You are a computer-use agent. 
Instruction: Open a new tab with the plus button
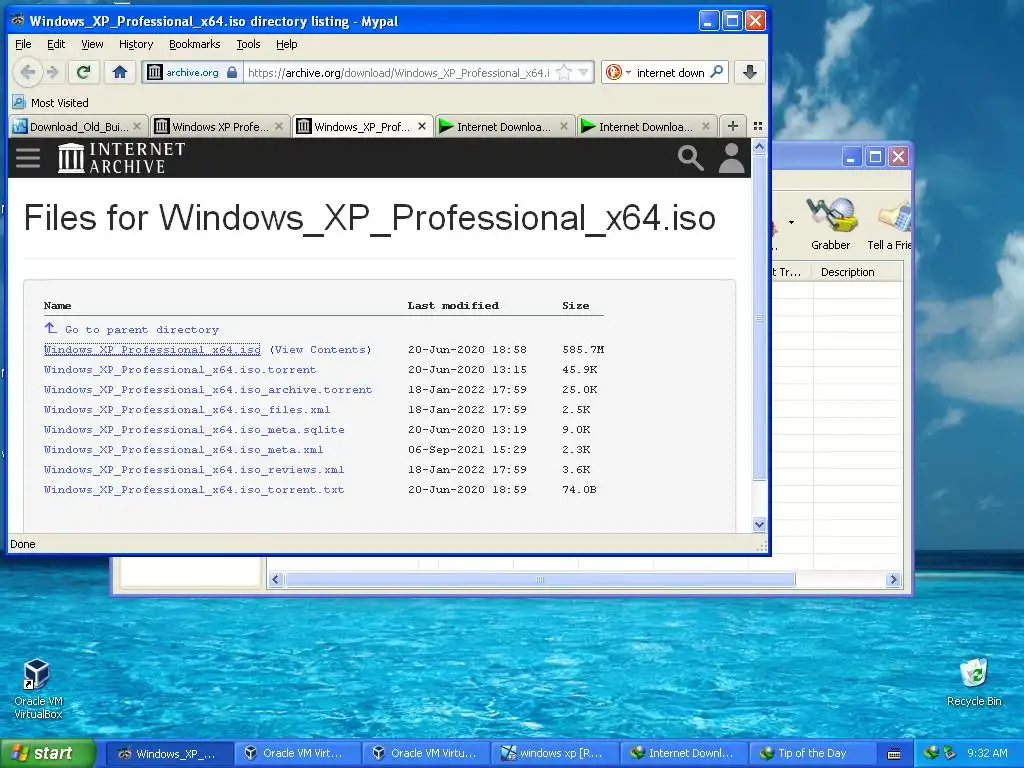pos(733,126)
